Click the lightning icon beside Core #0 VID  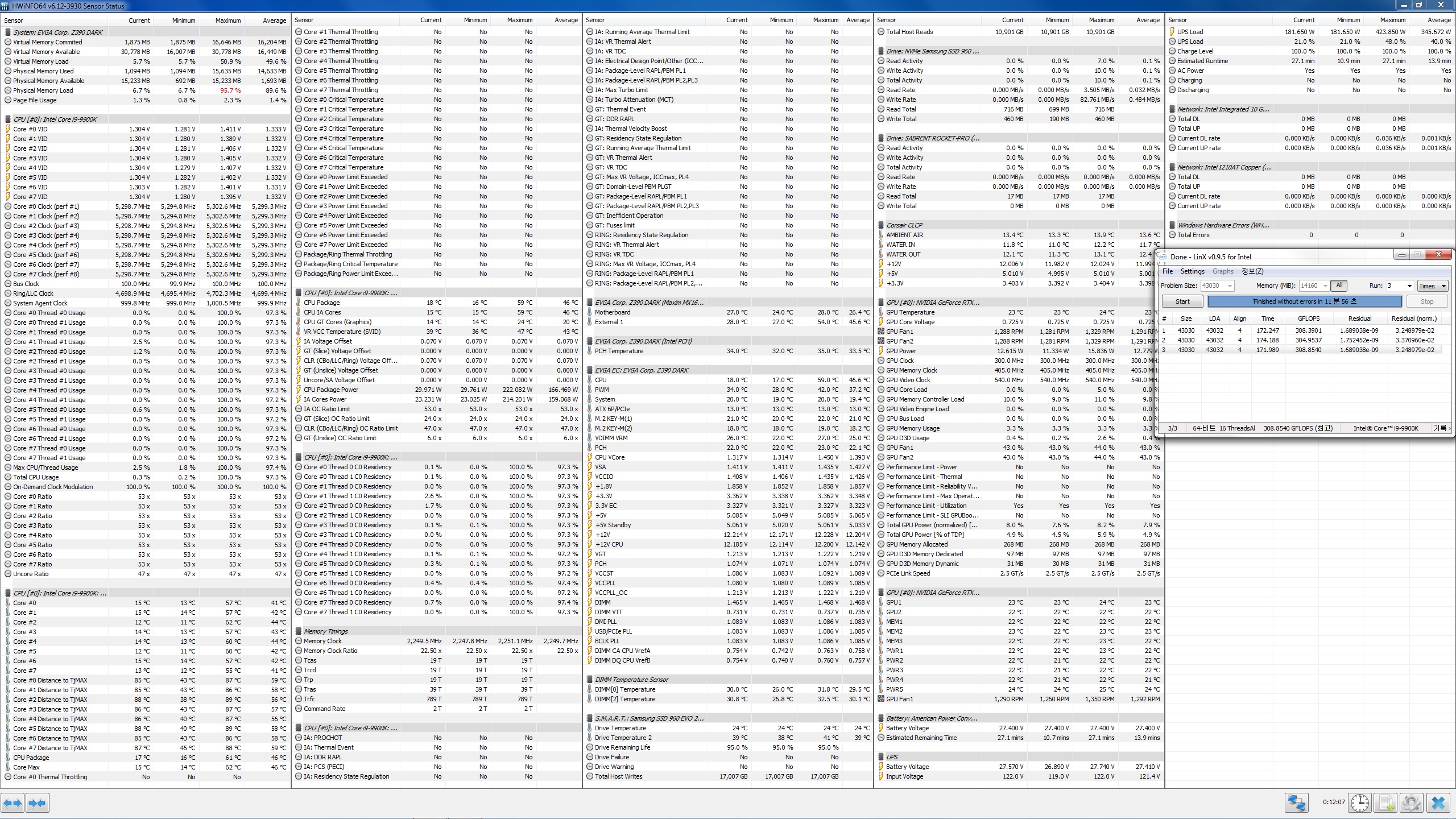click(8, 129)
